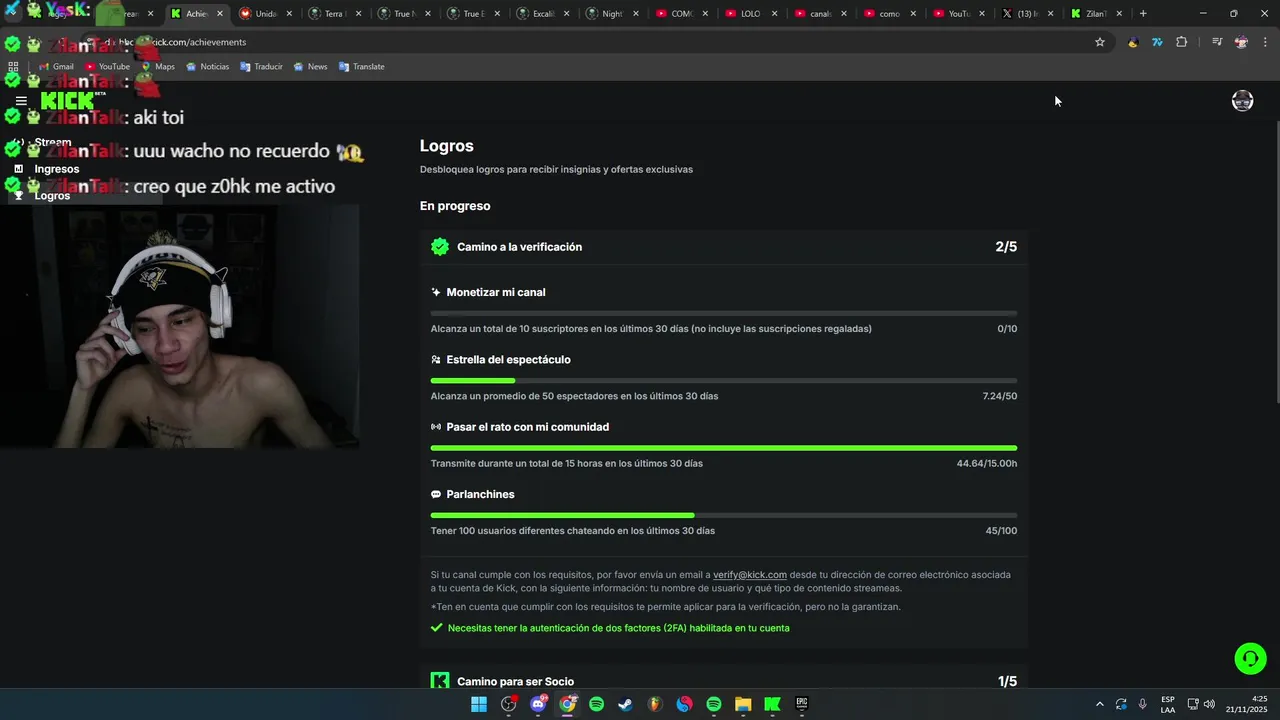Open FL Studio from the taskbar
This screenshot has height=720, width=1280.
click(655, 704)
